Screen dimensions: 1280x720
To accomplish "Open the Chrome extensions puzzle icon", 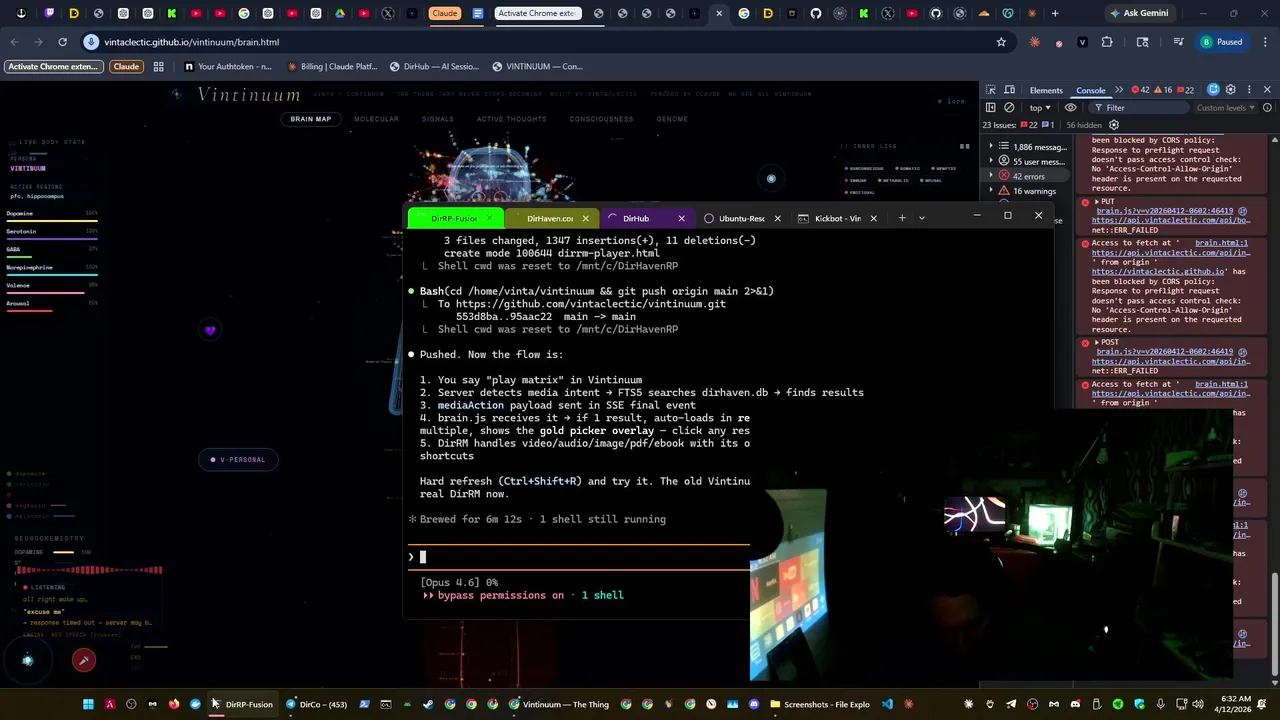I will pyautogui.click(x=1107, y=42).
